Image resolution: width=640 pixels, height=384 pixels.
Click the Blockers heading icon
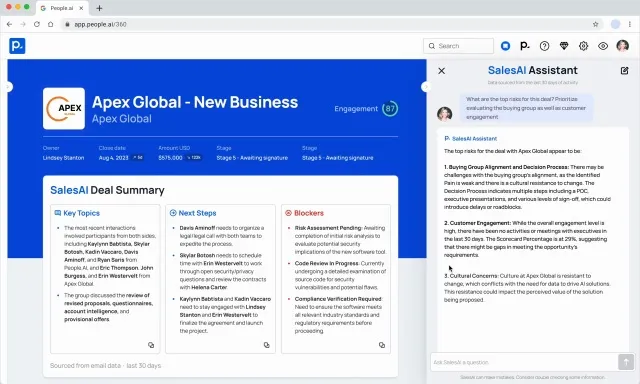tap(288, 213)
